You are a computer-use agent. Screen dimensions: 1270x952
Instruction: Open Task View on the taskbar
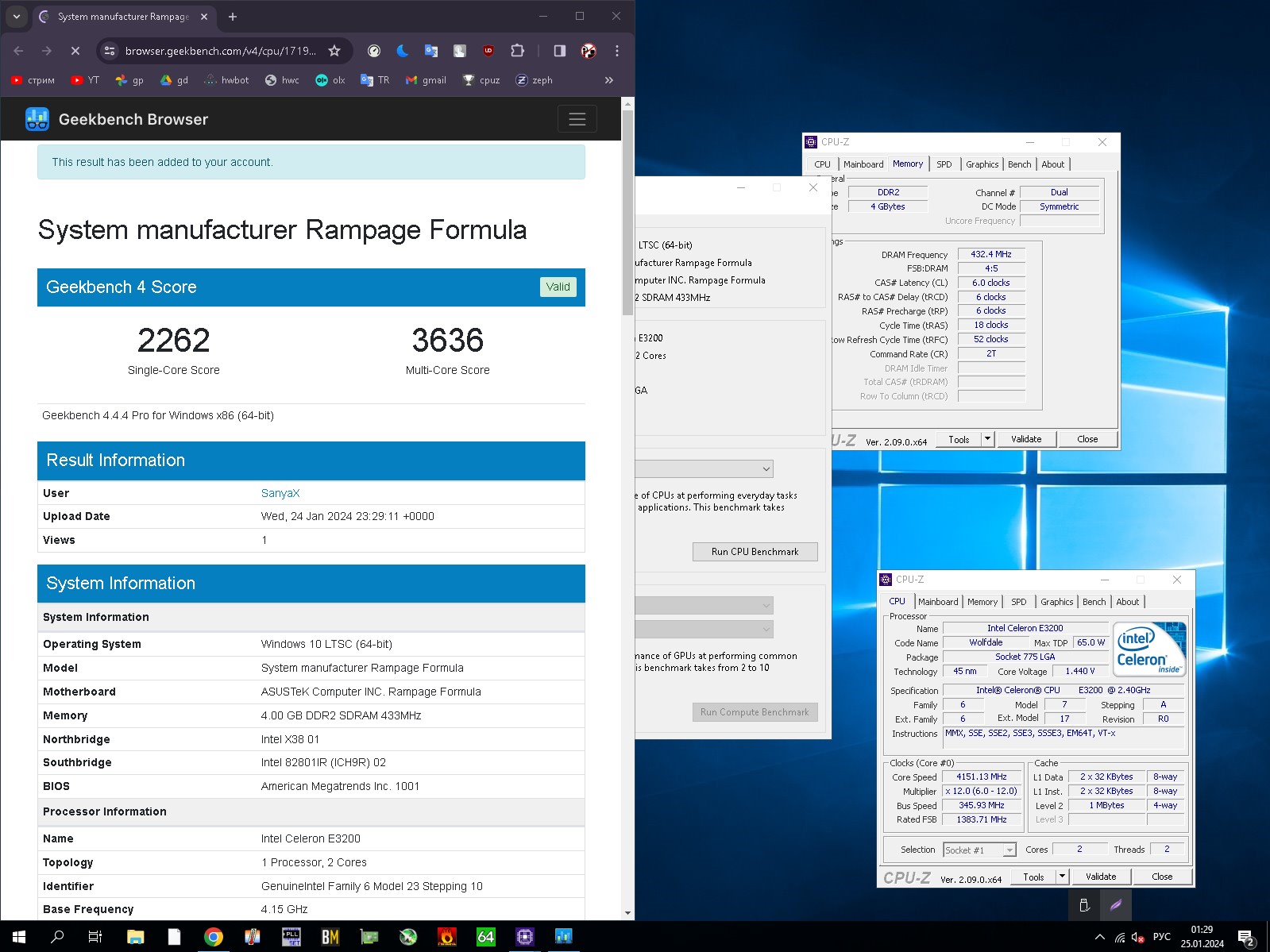(95, 937)
